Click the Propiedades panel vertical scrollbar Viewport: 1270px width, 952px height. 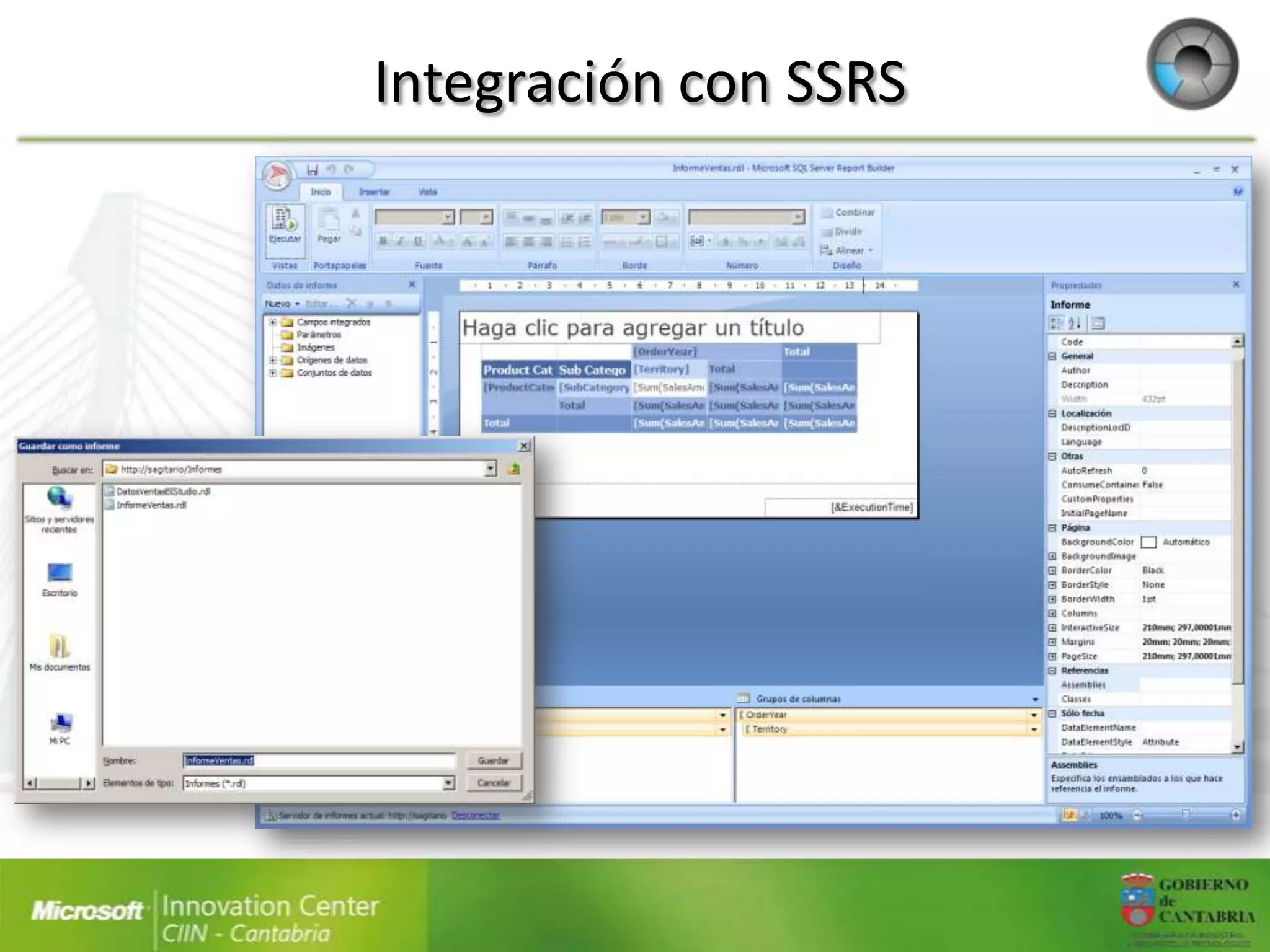click(1237, 544)
